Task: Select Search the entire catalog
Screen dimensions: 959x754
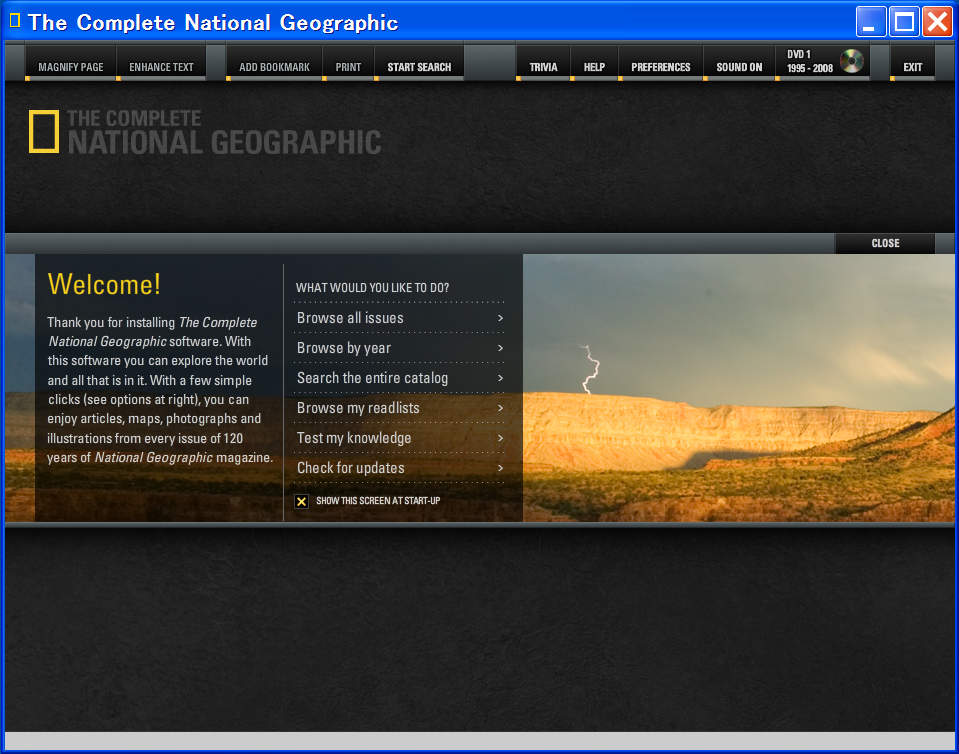Action: (x=400, y=378)
